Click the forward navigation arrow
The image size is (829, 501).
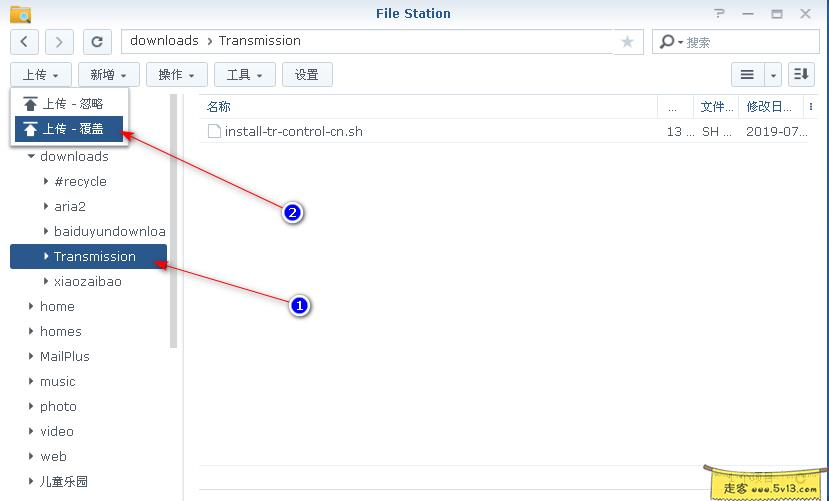59,41
